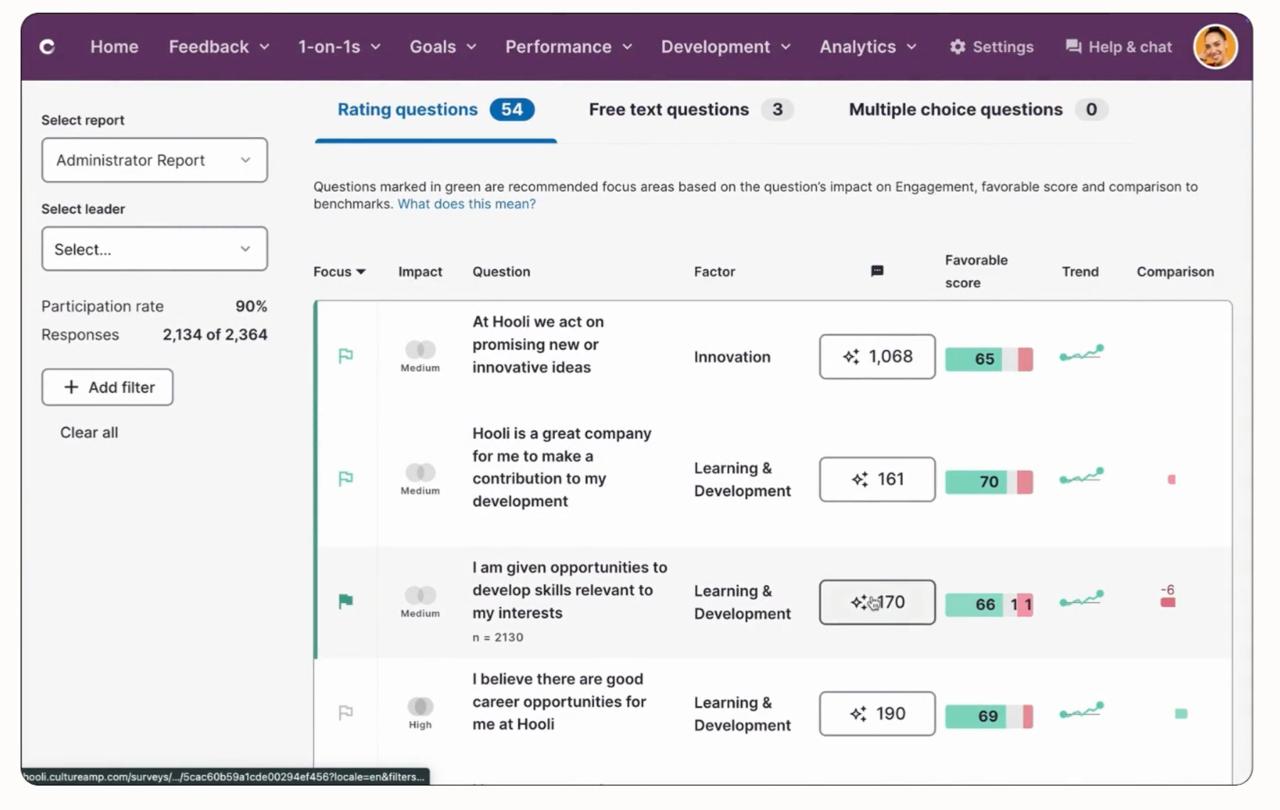Click the Medium impact icon for Innovation question

point(420,350)
